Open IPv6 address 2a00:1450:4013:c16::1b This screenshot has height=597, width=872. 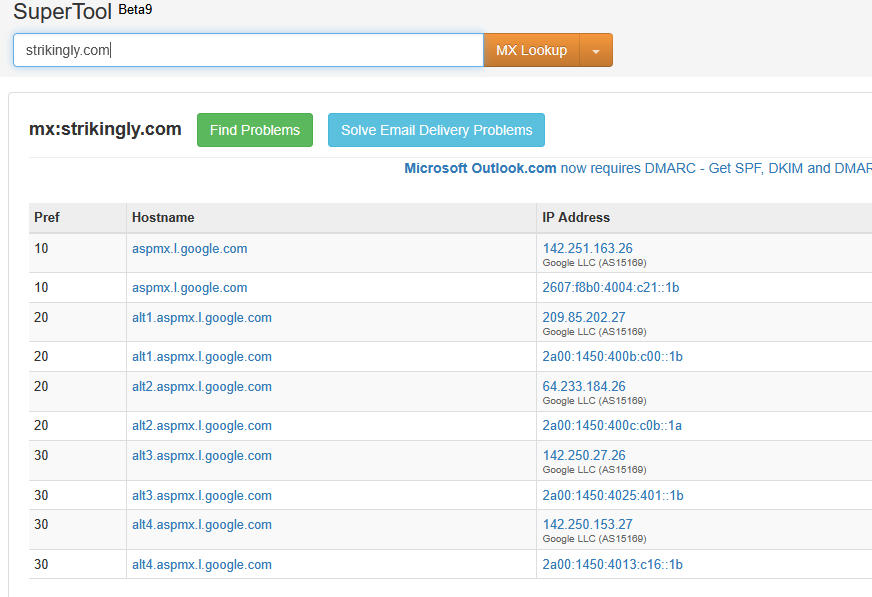612,564
